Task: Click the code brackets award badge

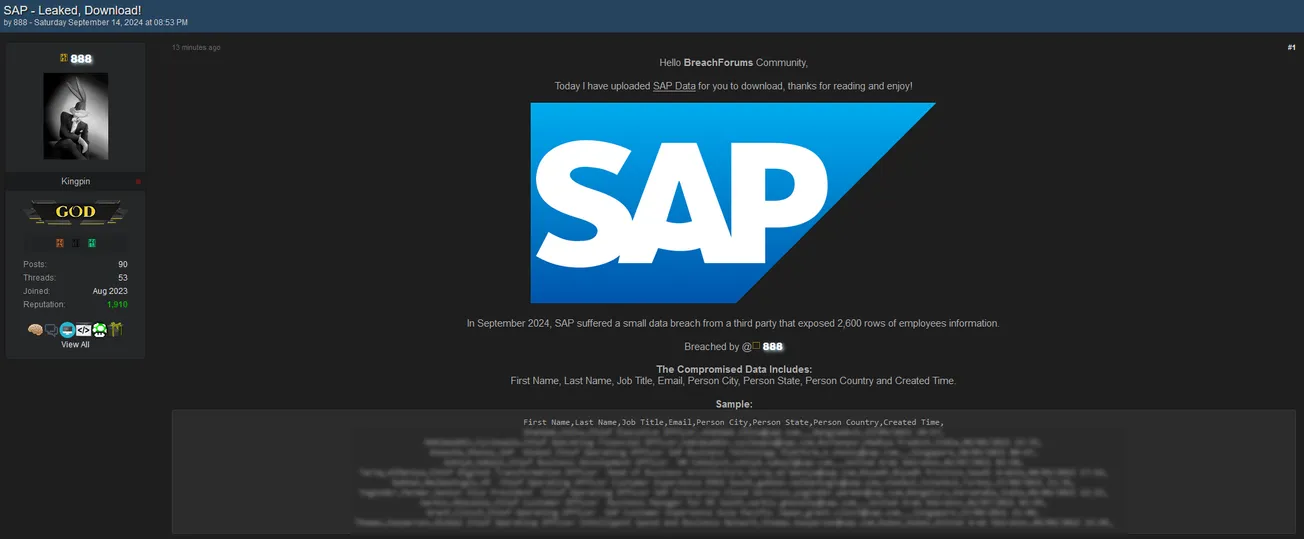Action: click(x=84, y=330)
